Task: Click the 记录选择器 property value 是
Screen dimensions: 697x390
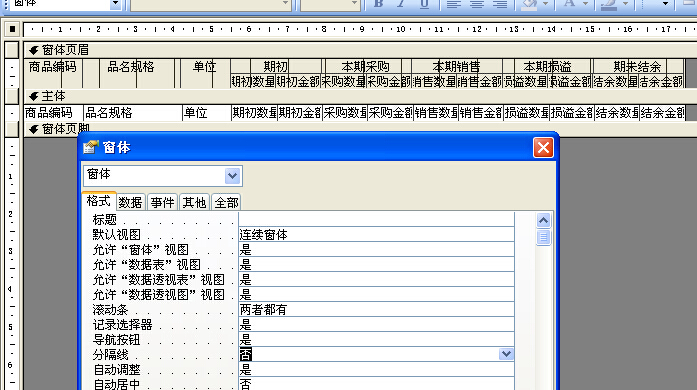Action: [x=377, y=324]
